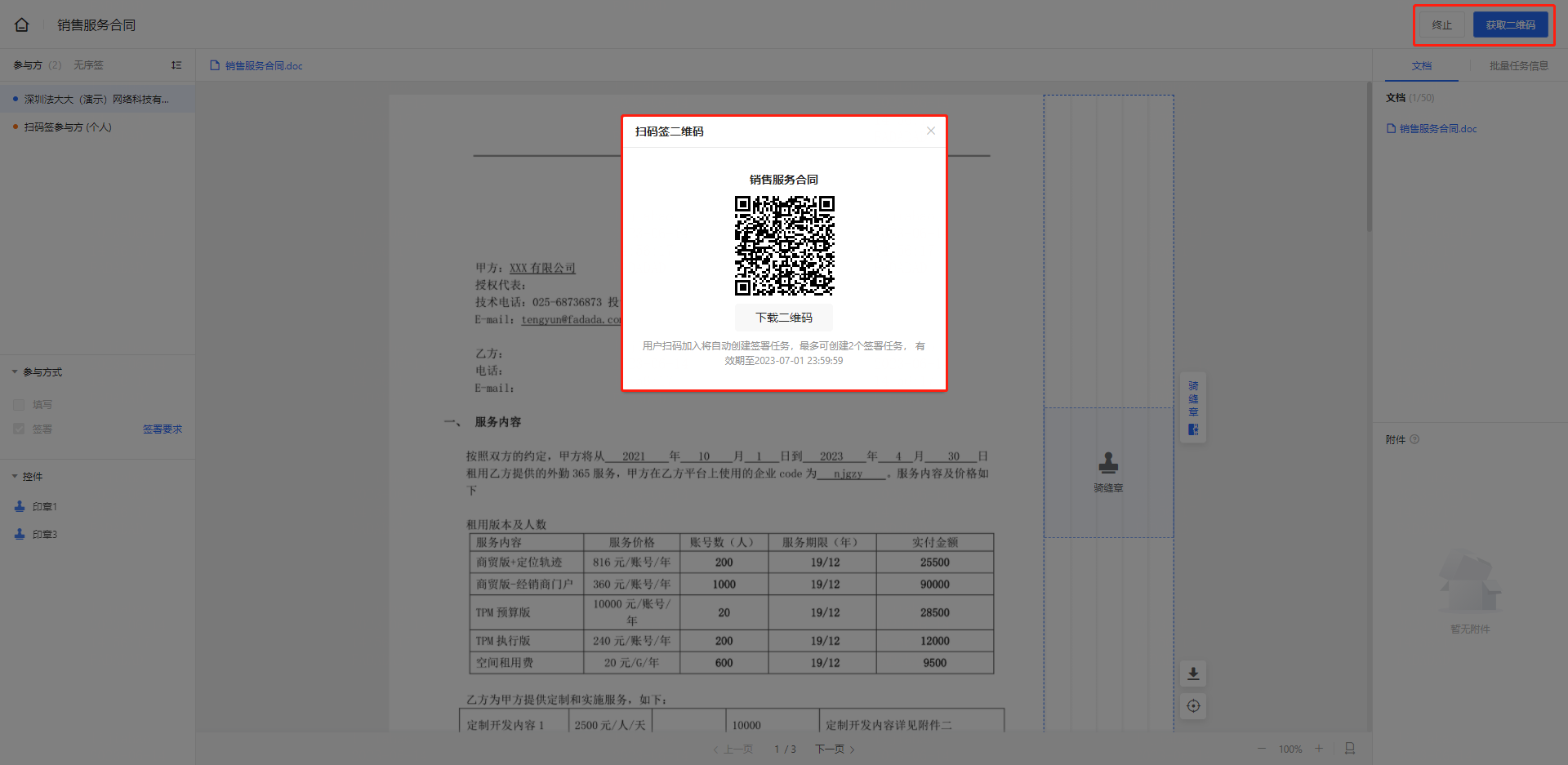
Task: Zoom out with the minus icon
Action: click(1262, 749)
